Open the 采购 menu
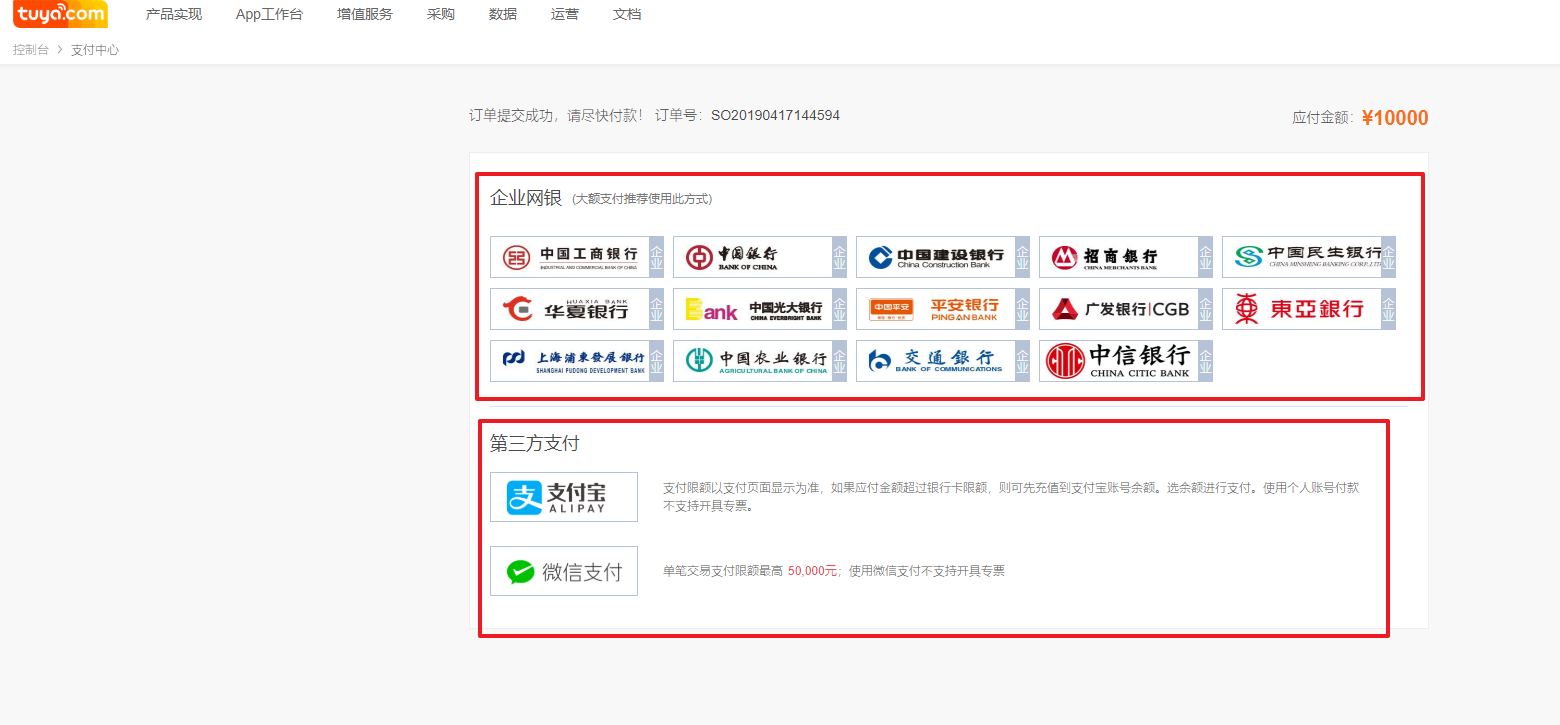Screen dimensions: 1560x725 (441, 14)
